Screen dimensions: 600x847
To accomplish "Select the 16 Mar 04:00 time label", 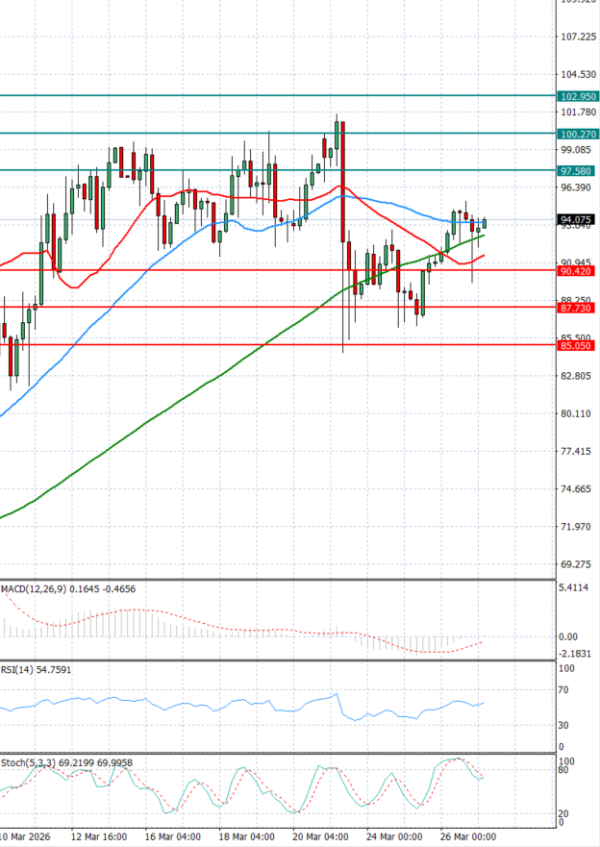I will [175, 836].
